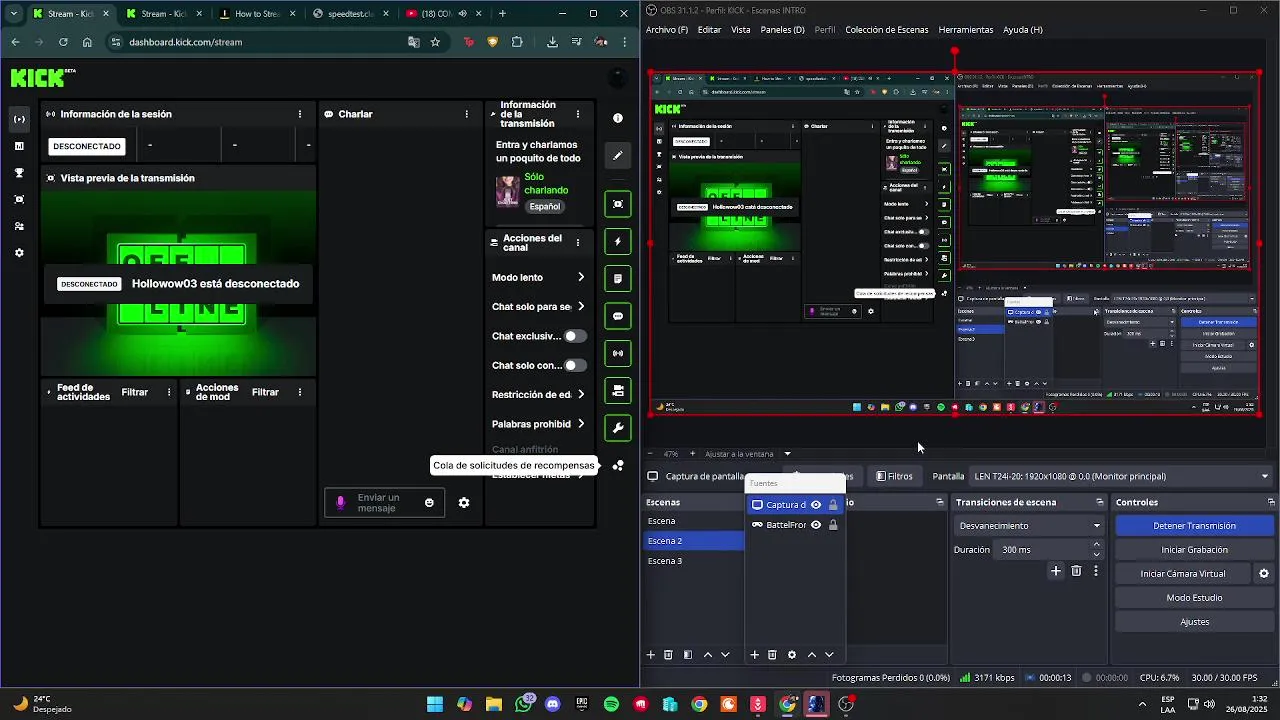1280x720 pixels.
Task: Open options menu for Información de la sesión
Action: (300, 114)
